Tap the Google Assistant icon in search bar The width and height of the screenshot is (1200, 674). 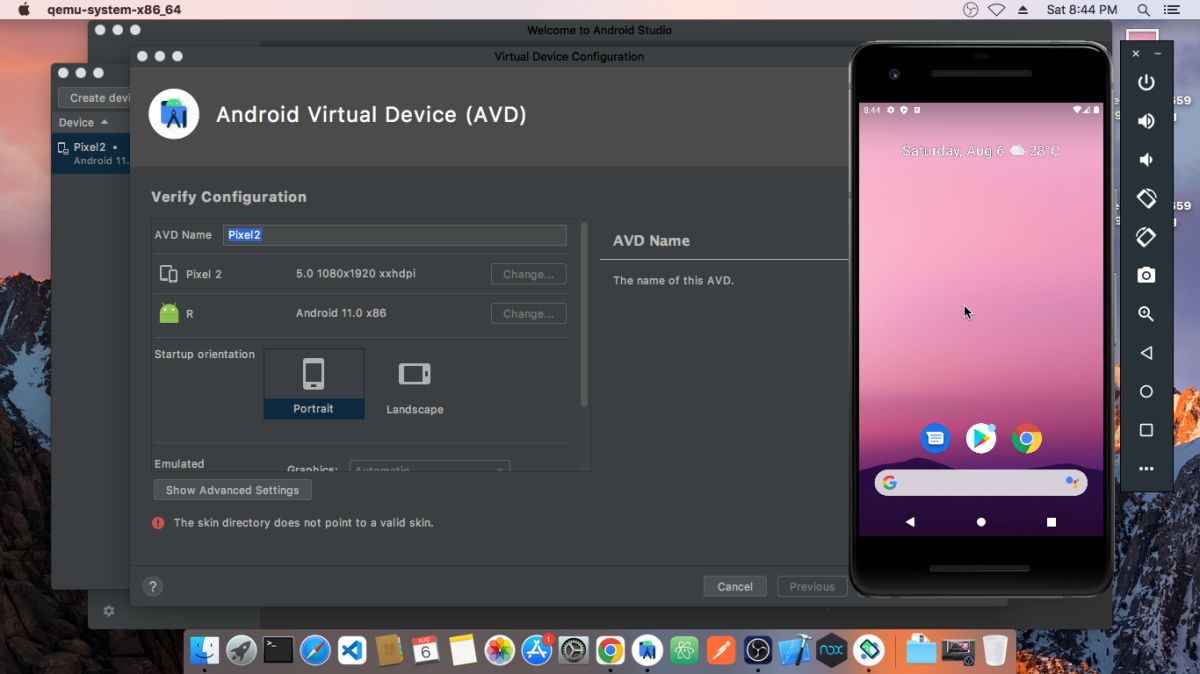click(x=1072, y=483)
